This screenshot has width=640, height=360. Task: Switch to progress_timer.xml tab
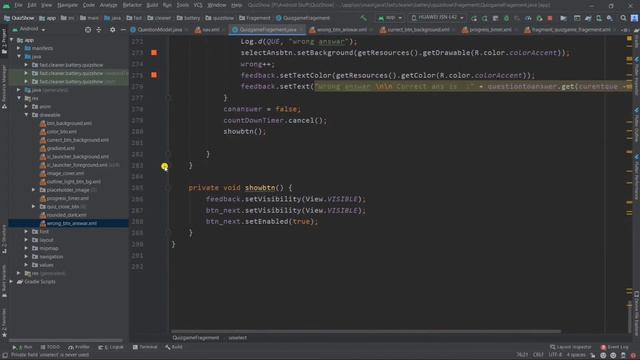[489, 30]
